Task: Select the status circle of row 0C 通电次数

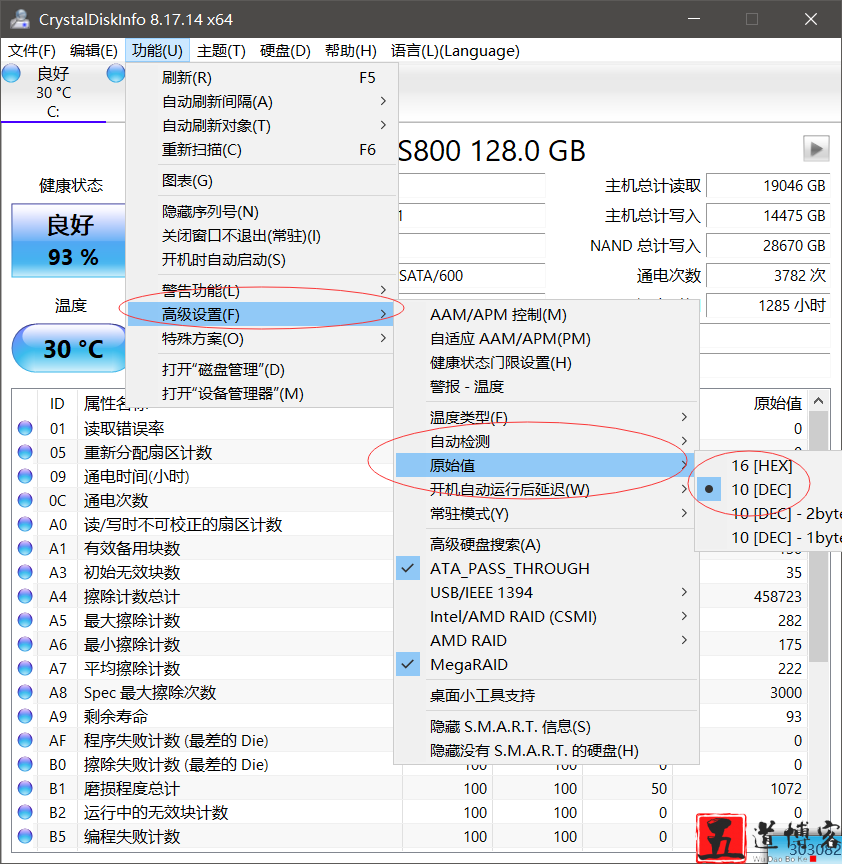Action: [25, 500]
